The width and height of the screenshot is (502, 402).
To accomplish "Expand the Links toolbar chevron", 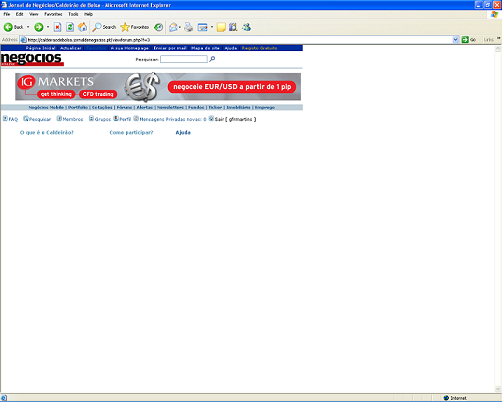I will [499, 39].
